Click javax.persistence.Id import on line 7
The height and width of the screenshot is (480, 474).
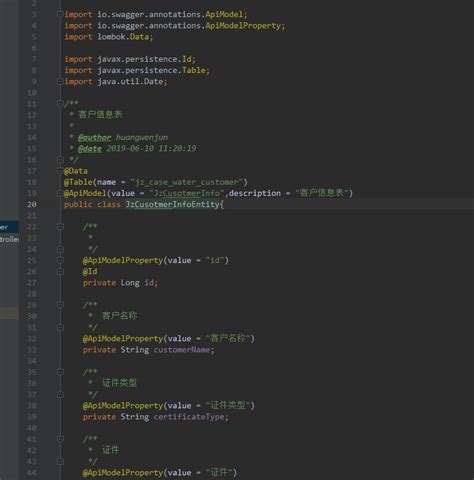coord(130,59)
